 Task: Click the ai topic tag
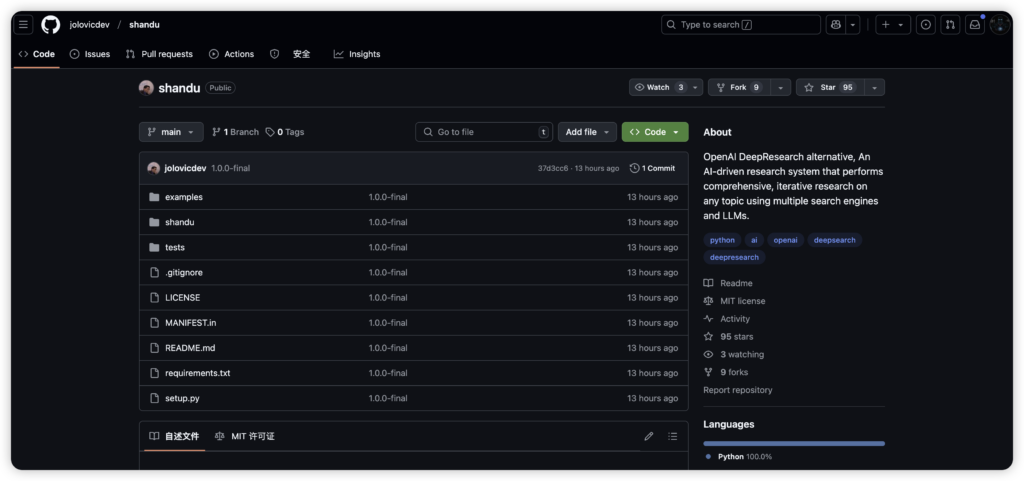(754, 240)
